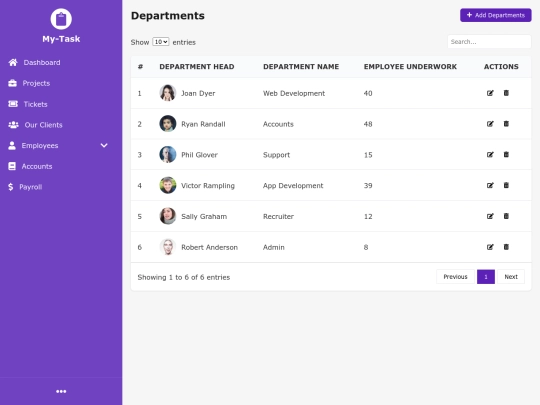
Task: Click Ryan Randall's avatar photo
Action: pyautogui.click(x=168, y=124)
